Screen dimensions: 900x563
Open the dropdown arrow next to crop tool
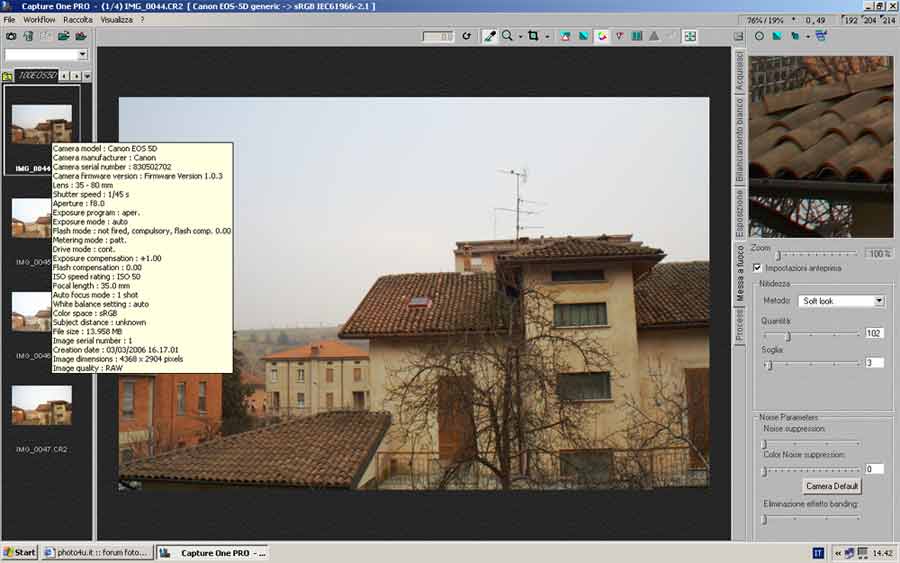pos(547,37)
